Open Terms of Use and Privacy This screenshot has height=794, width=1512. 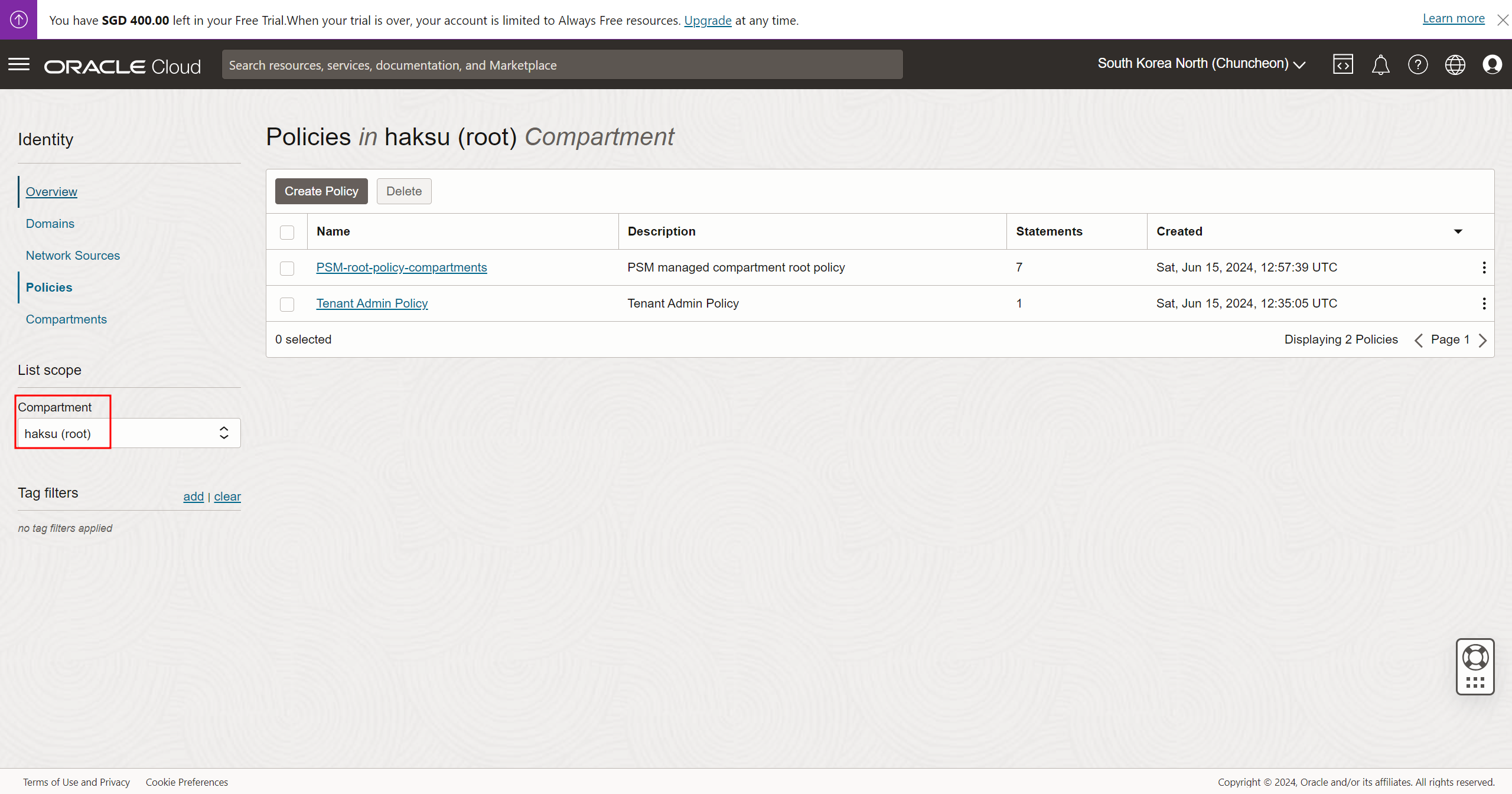click(76, 782)
